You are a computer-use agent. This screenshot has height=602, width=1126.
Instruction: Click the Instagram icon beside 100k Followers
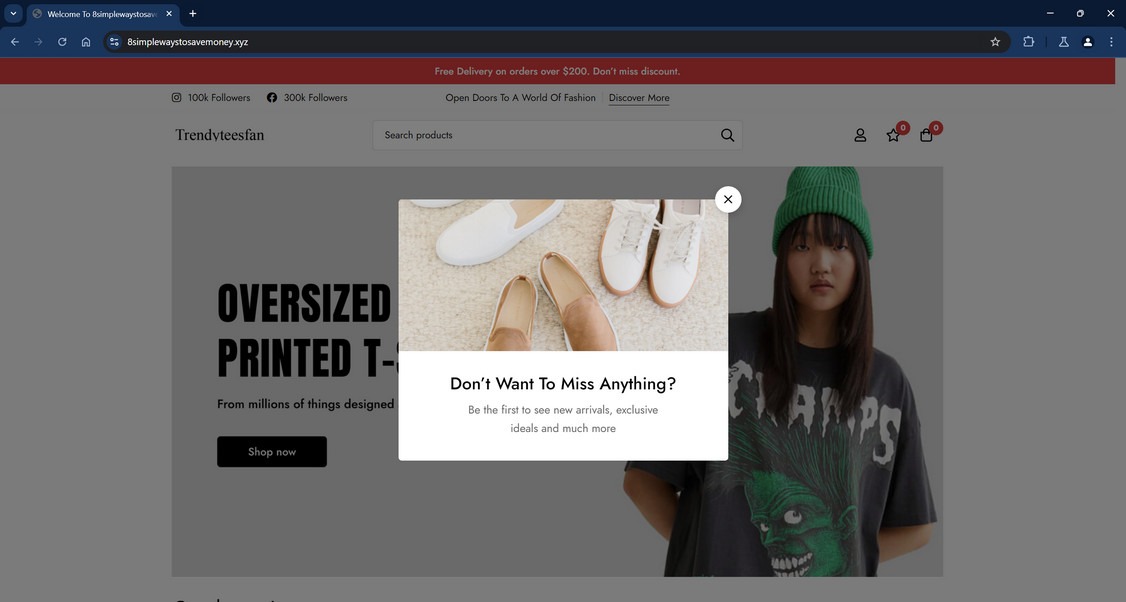[176, 98]
